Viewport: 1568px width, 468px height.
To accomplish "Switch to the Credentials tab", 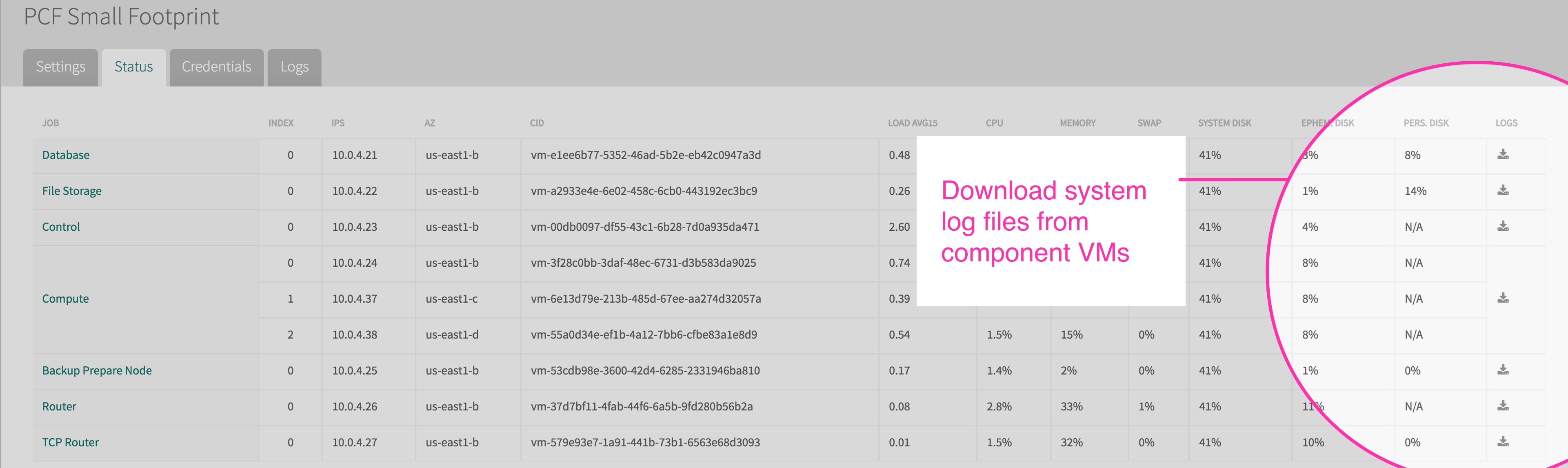I will (x=216, y=67).
